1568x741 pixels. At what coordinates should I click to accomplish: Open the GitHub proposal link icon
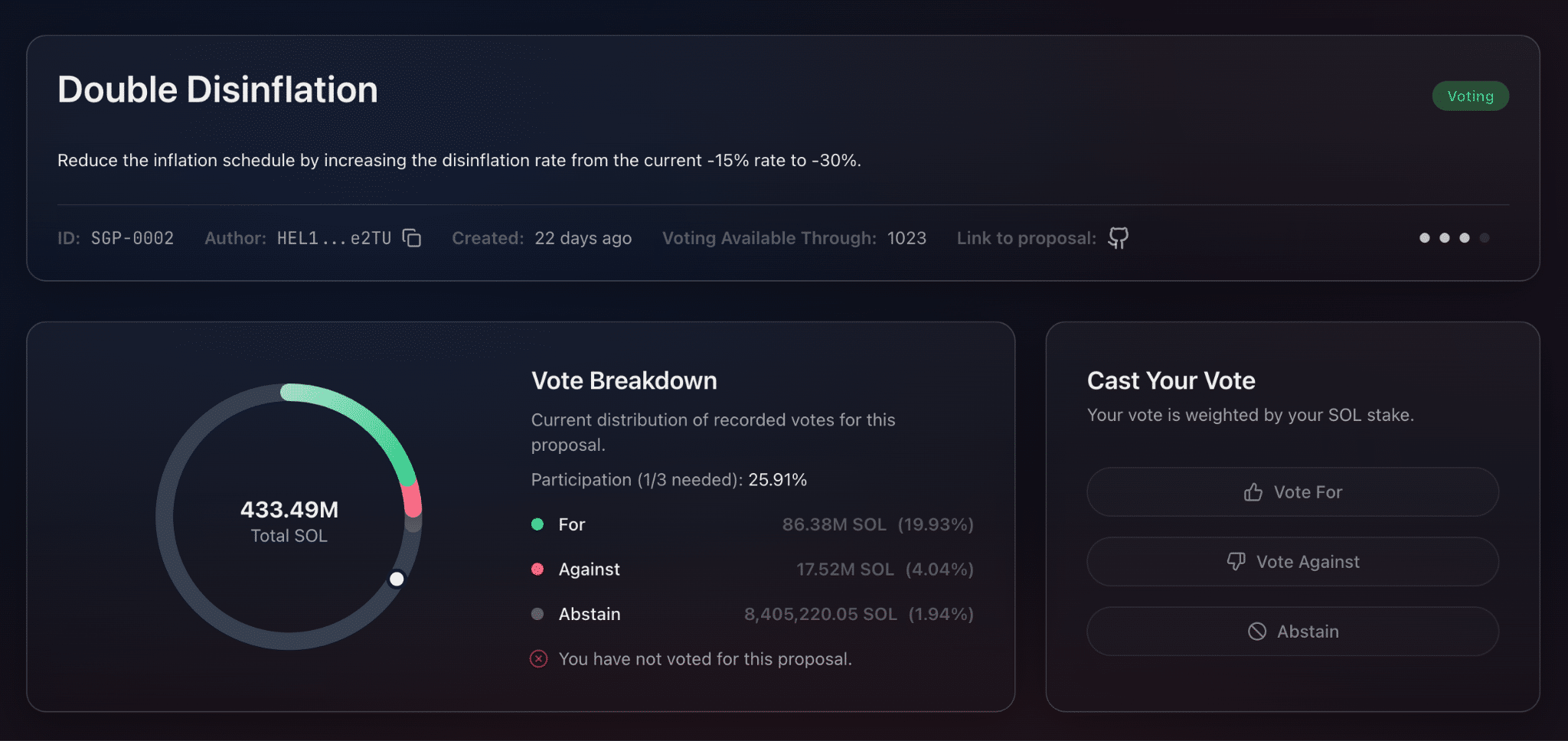[1118, 238]
